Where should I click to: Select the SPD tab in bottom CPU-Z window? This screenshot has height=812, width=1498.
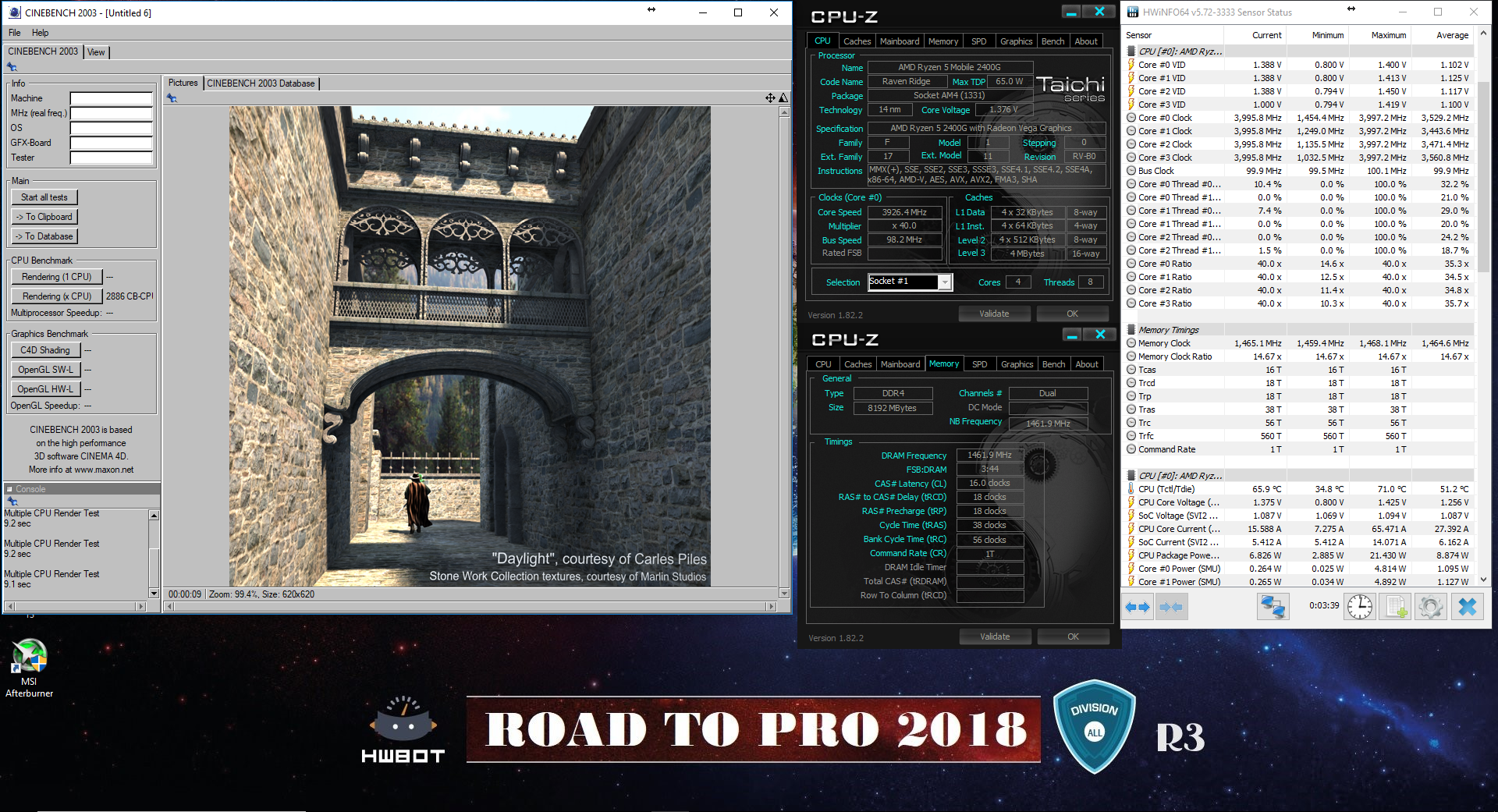pyautogui.click(x=980, y=364)
